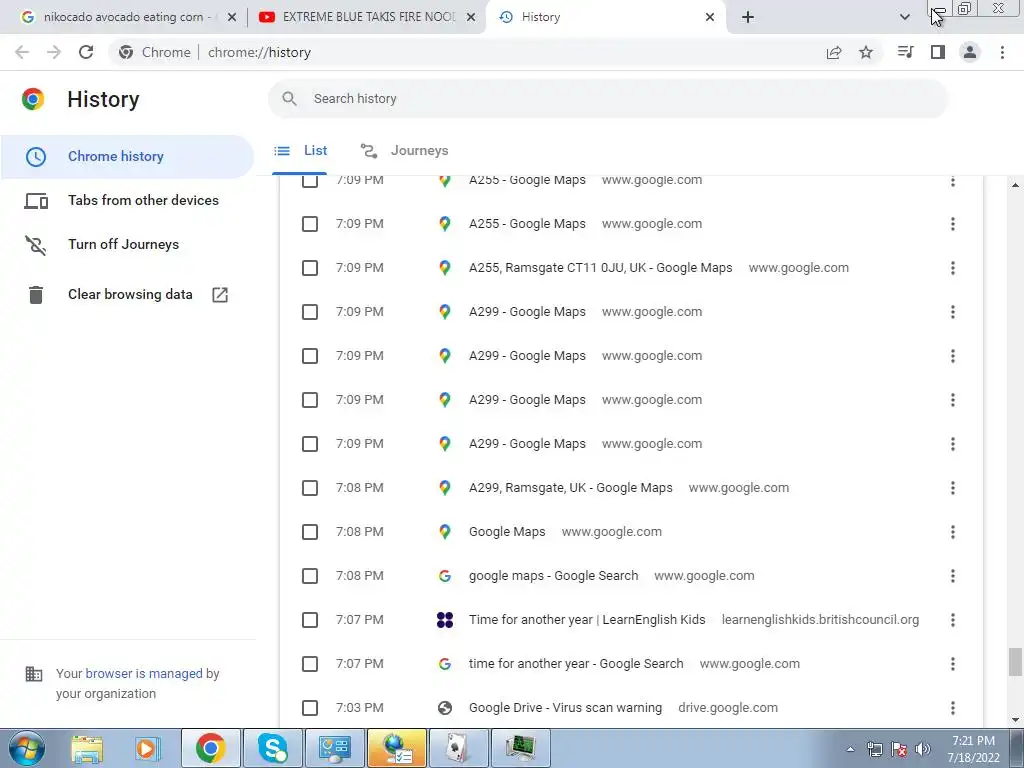Click the Tabs from other devices icon
Viewport: 1024px width, 768px height.
tap(36, 200)
